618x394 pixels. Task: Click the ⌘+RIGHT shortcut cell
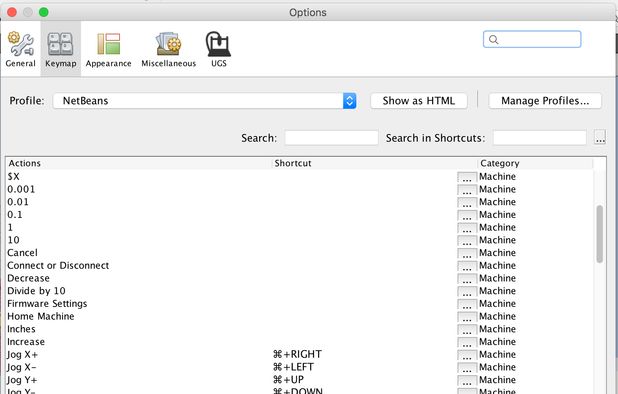(297, 354)
